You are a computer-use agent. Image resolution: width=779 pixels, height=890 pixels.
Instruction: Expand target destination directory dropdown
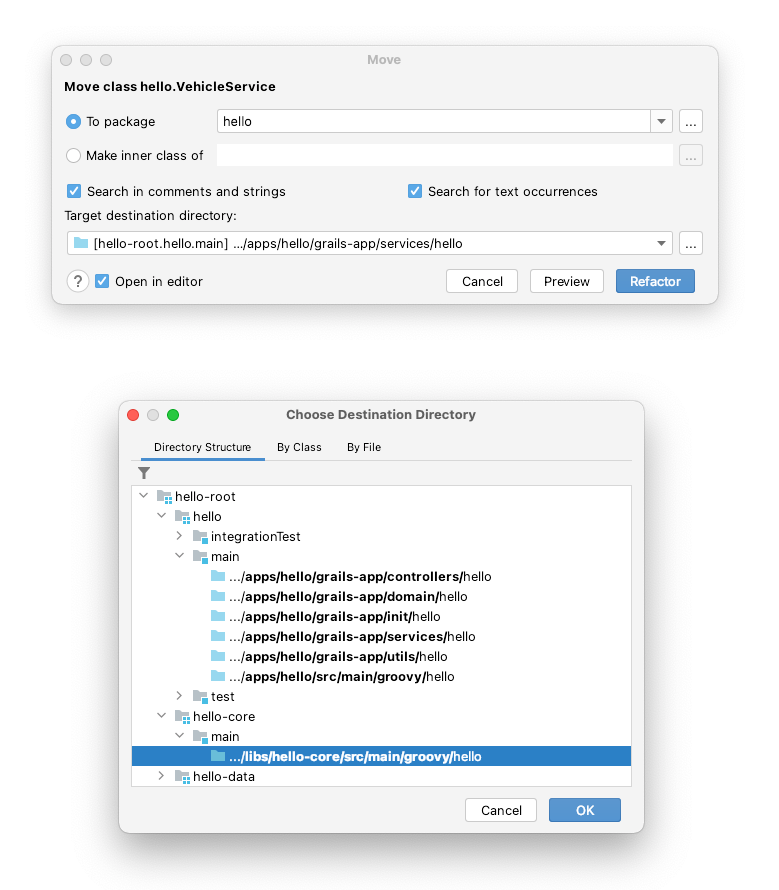pos(661,244)
